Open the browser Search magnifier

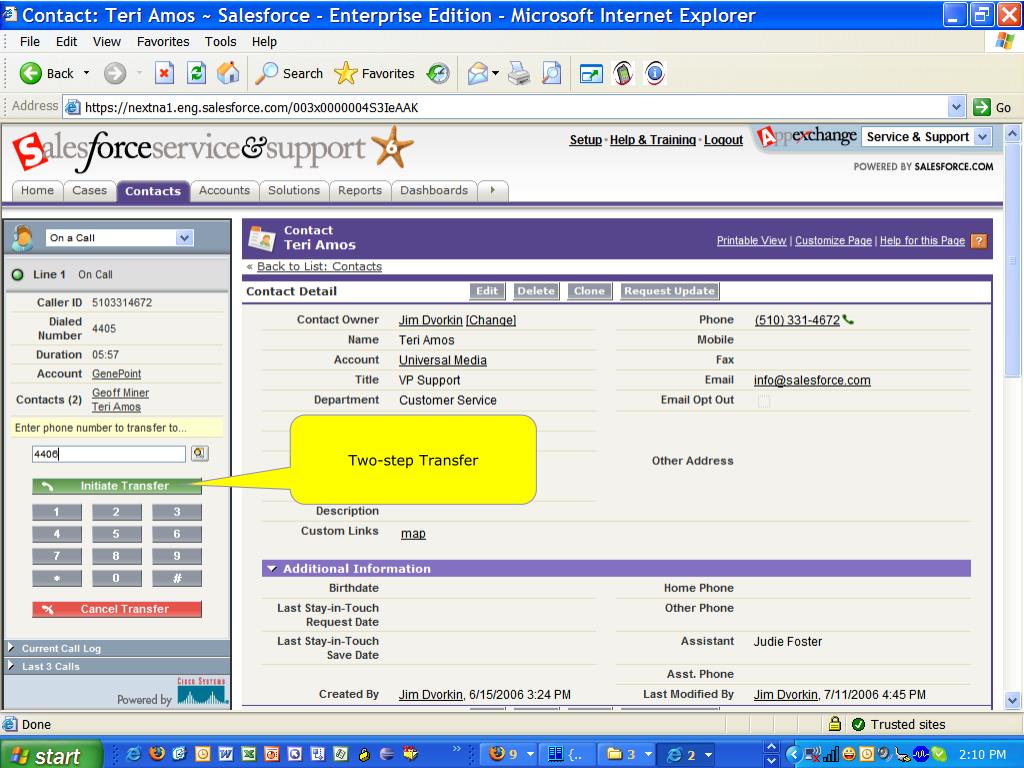pos(266,73)
